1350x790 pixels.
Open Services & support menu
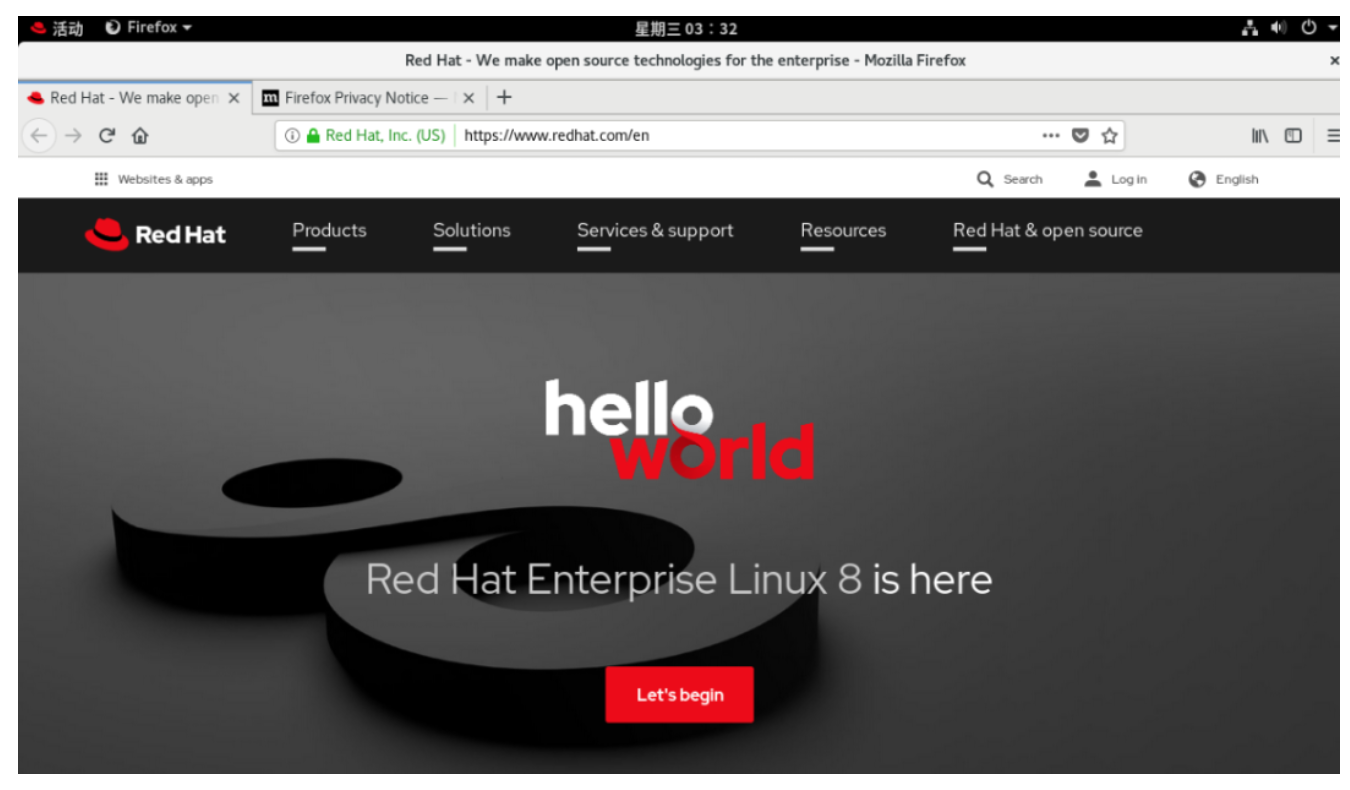point(654,231)
